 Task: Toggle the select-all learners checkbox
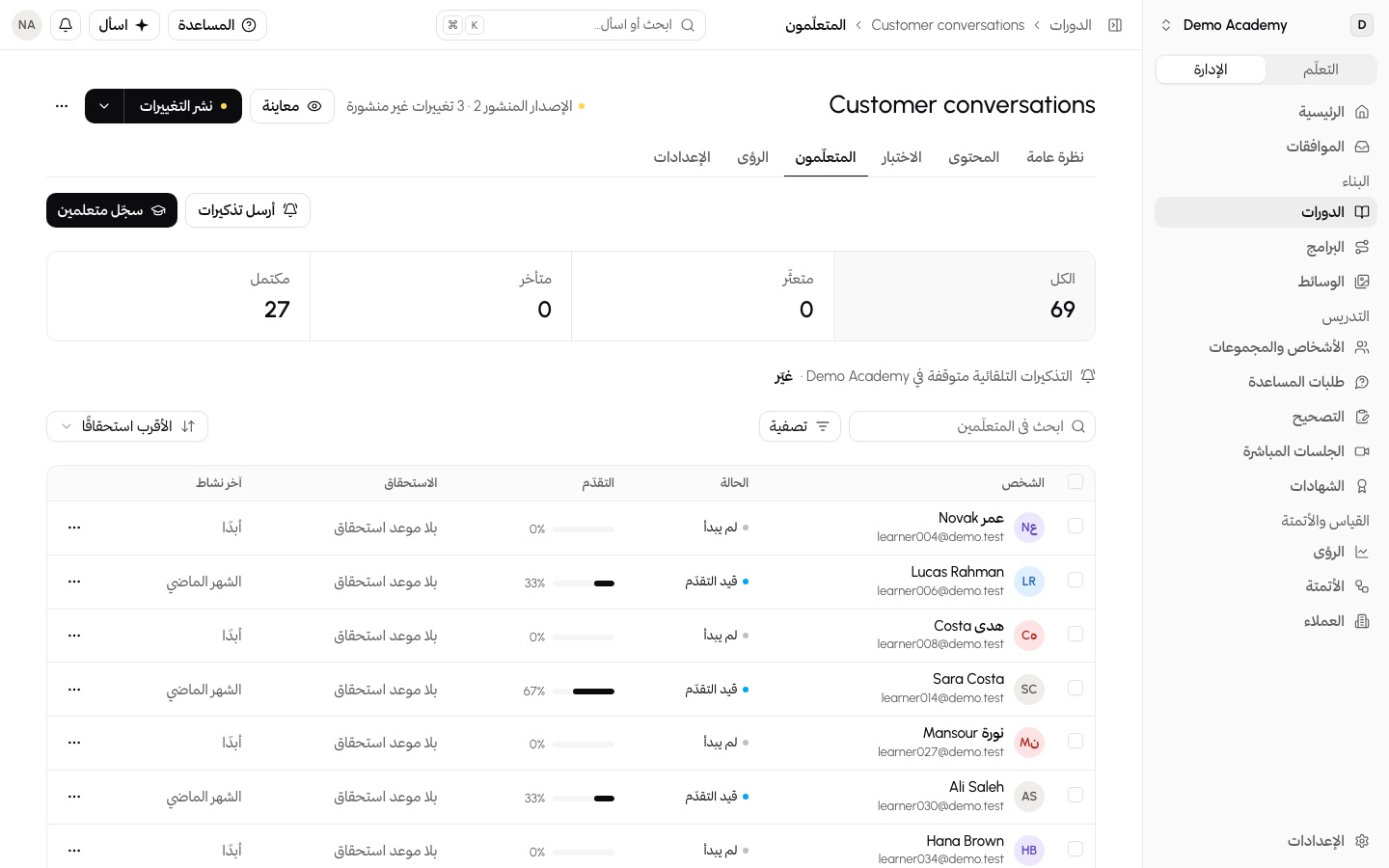[x=1076, y=481]
